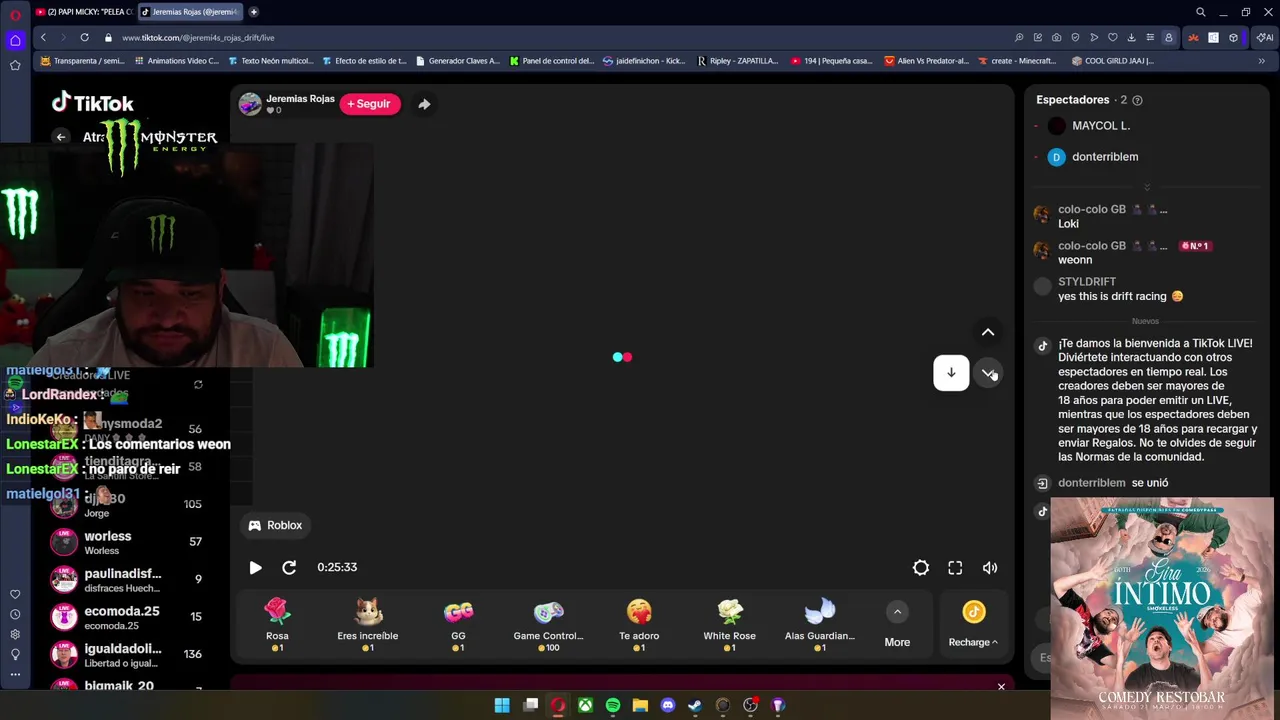
Task: Open Generador Claves A... bookmark
Action: pos(457,61)
